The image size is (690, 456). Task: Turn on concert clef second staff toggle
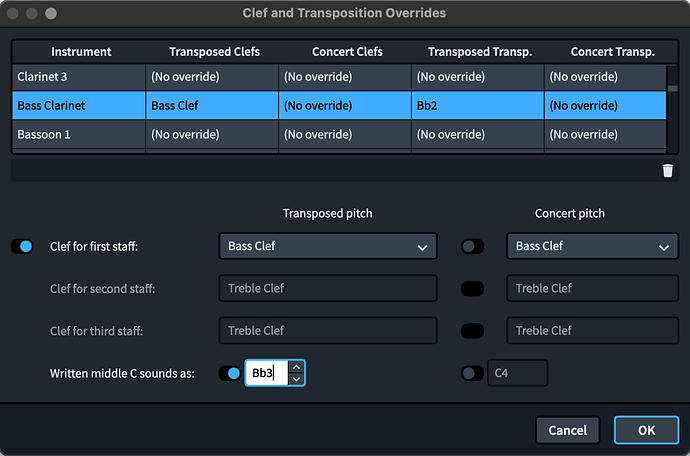coord(471,288)
